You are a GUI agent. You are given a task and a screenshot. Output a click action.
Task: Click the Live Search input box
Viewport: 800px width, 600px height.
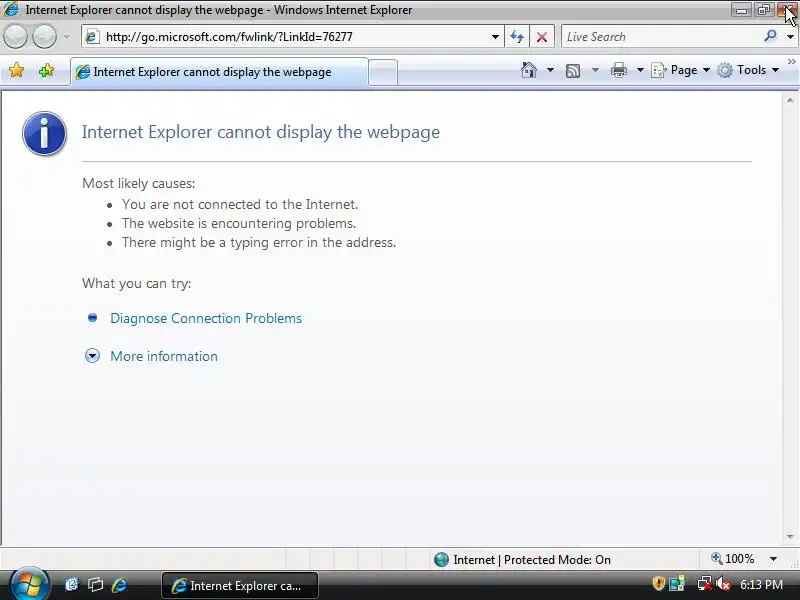click(661, 37)
